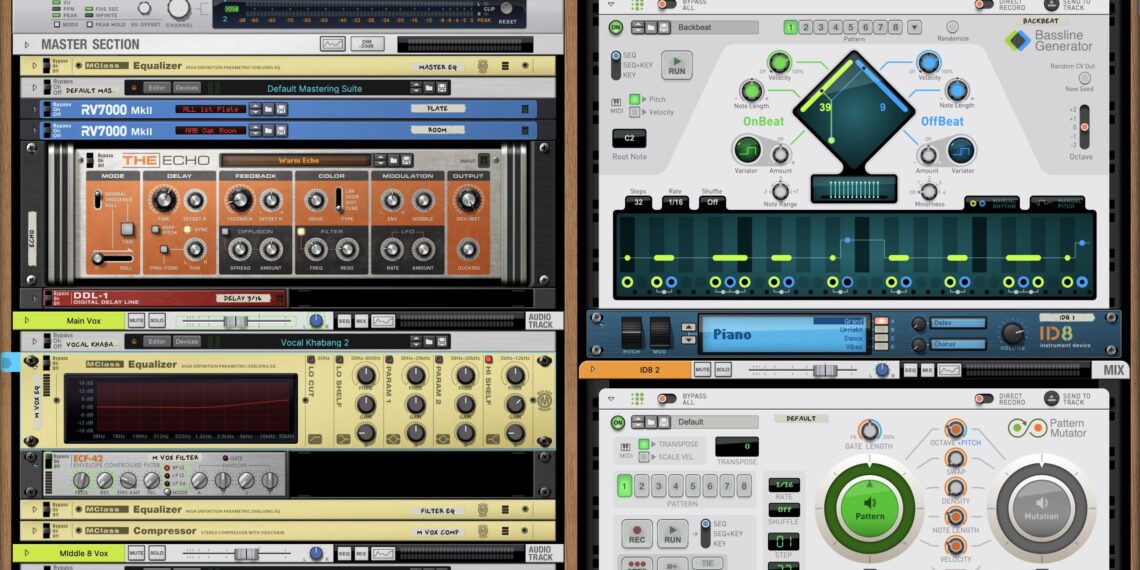Screen dimensions: 1140x570
Task: Show insert FX for the Master Section
Action: click(x=333, y=44)
